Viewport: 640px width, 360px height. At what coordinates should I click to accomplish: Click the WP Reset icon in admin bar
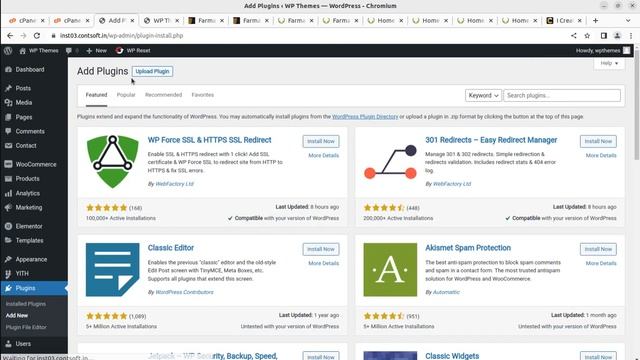click(119, 51)
